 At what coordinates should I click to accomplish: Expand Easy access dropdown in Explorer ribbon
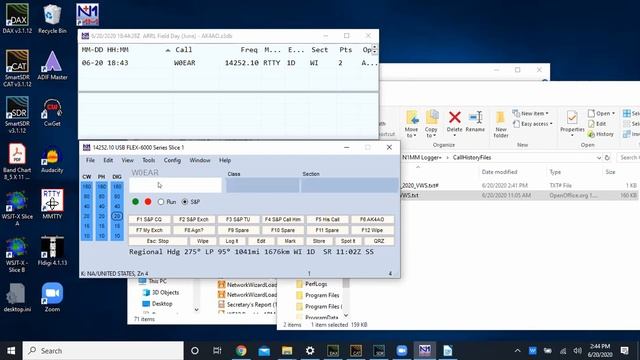click(x=533, y=124)
